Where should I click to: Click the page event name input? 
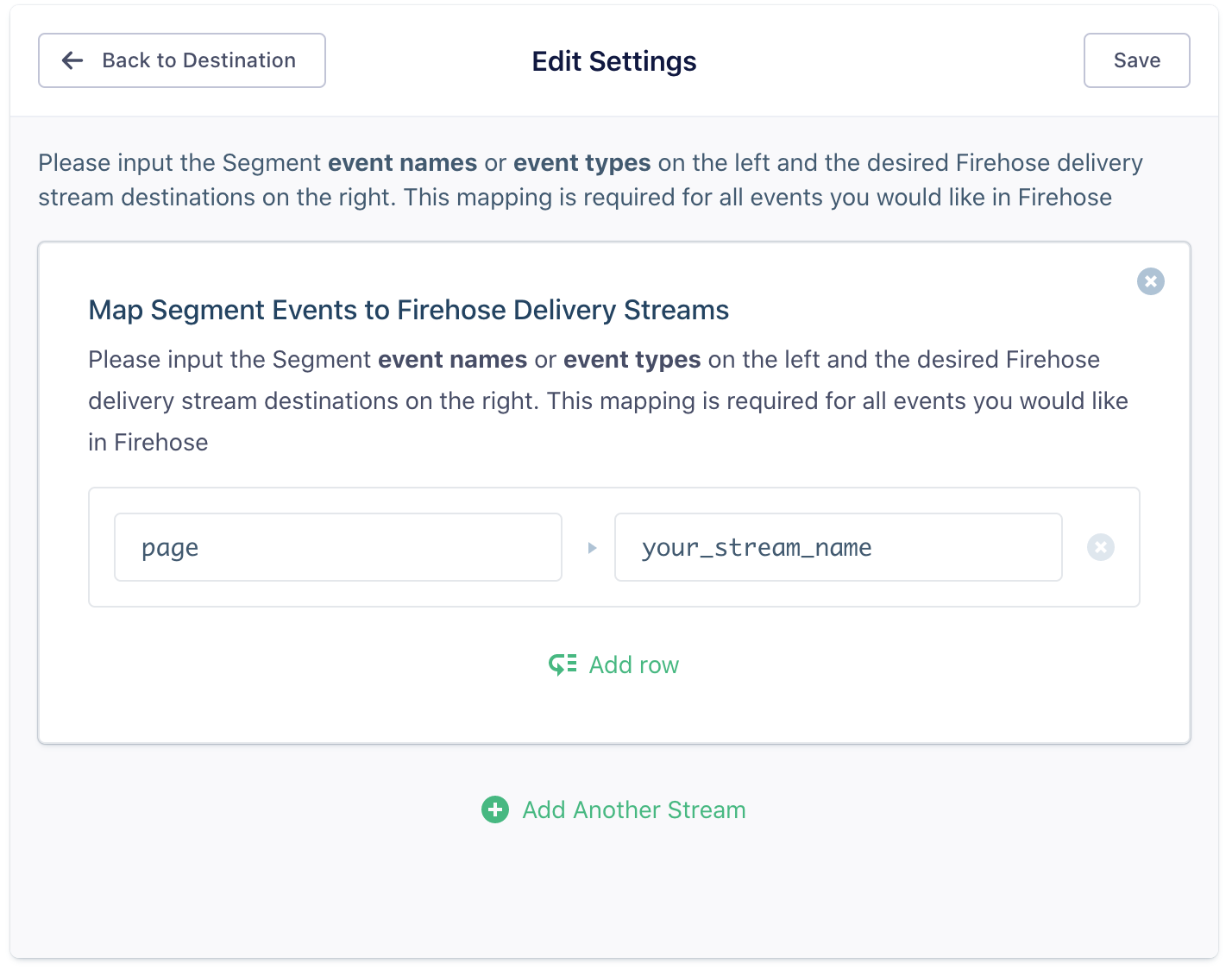(337, 547)
